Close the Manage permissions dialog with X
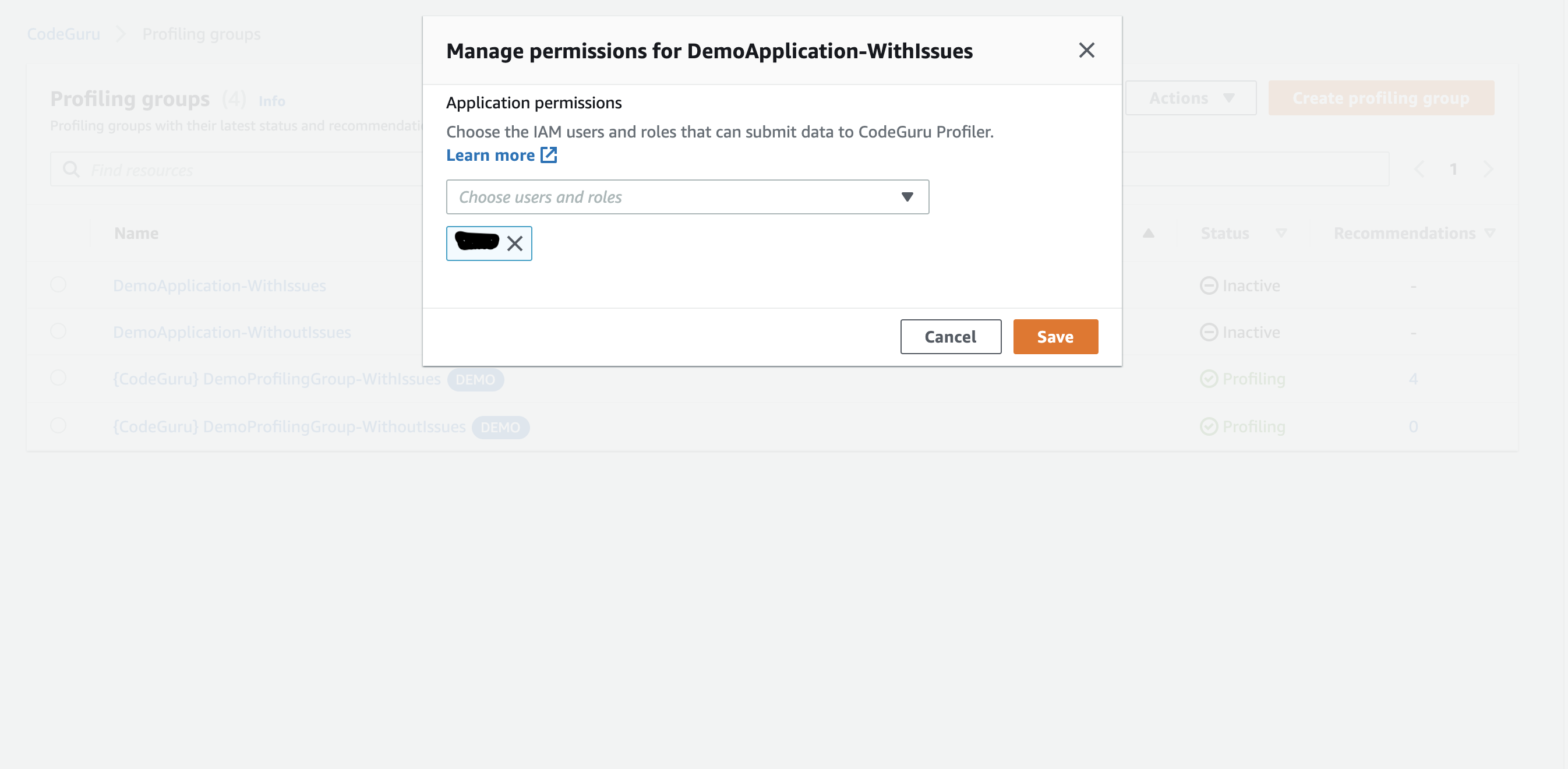 (x=1086, y=51)
